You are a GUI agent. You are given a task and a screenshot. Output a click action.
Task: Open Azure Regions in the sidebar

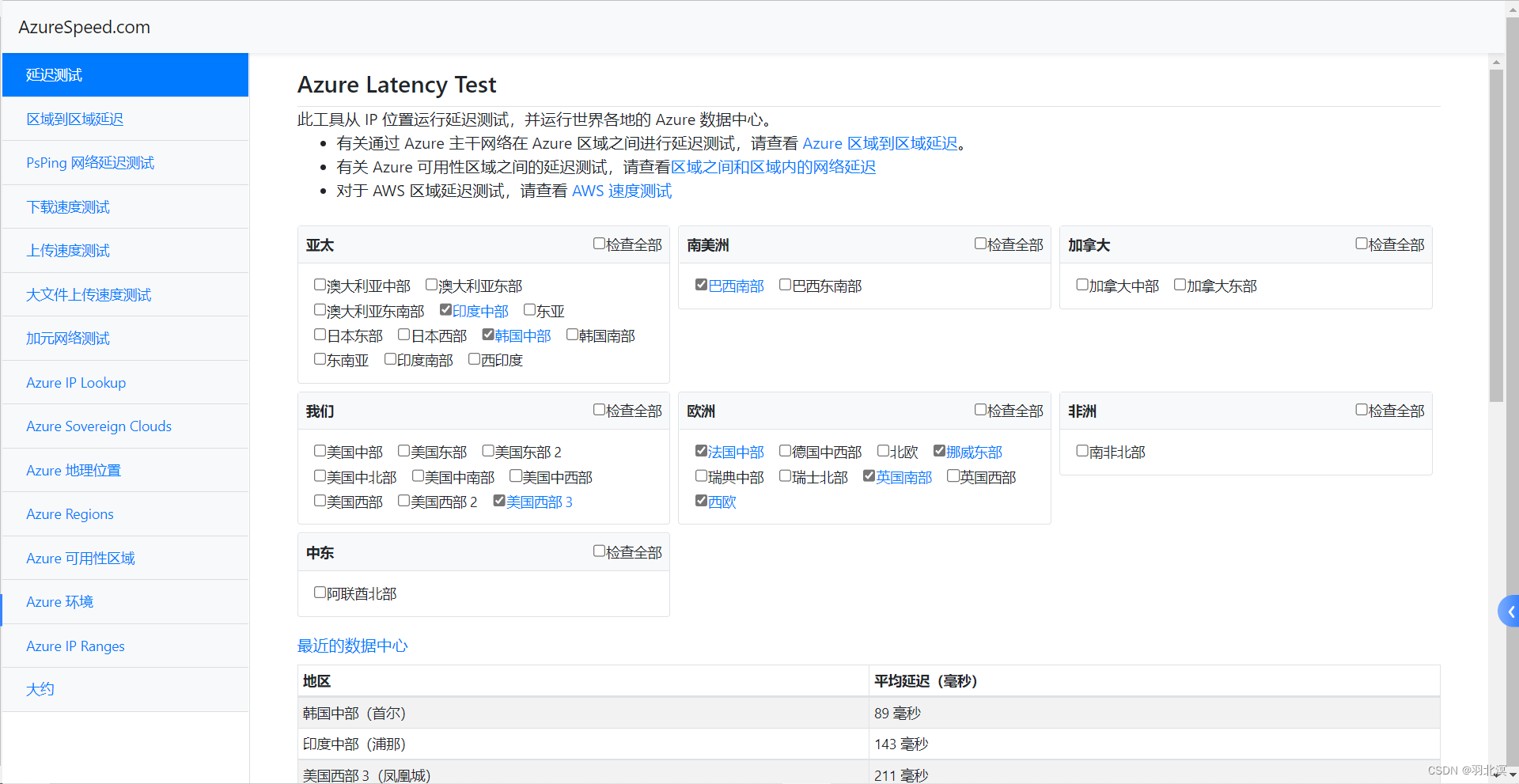pos(126,514)
